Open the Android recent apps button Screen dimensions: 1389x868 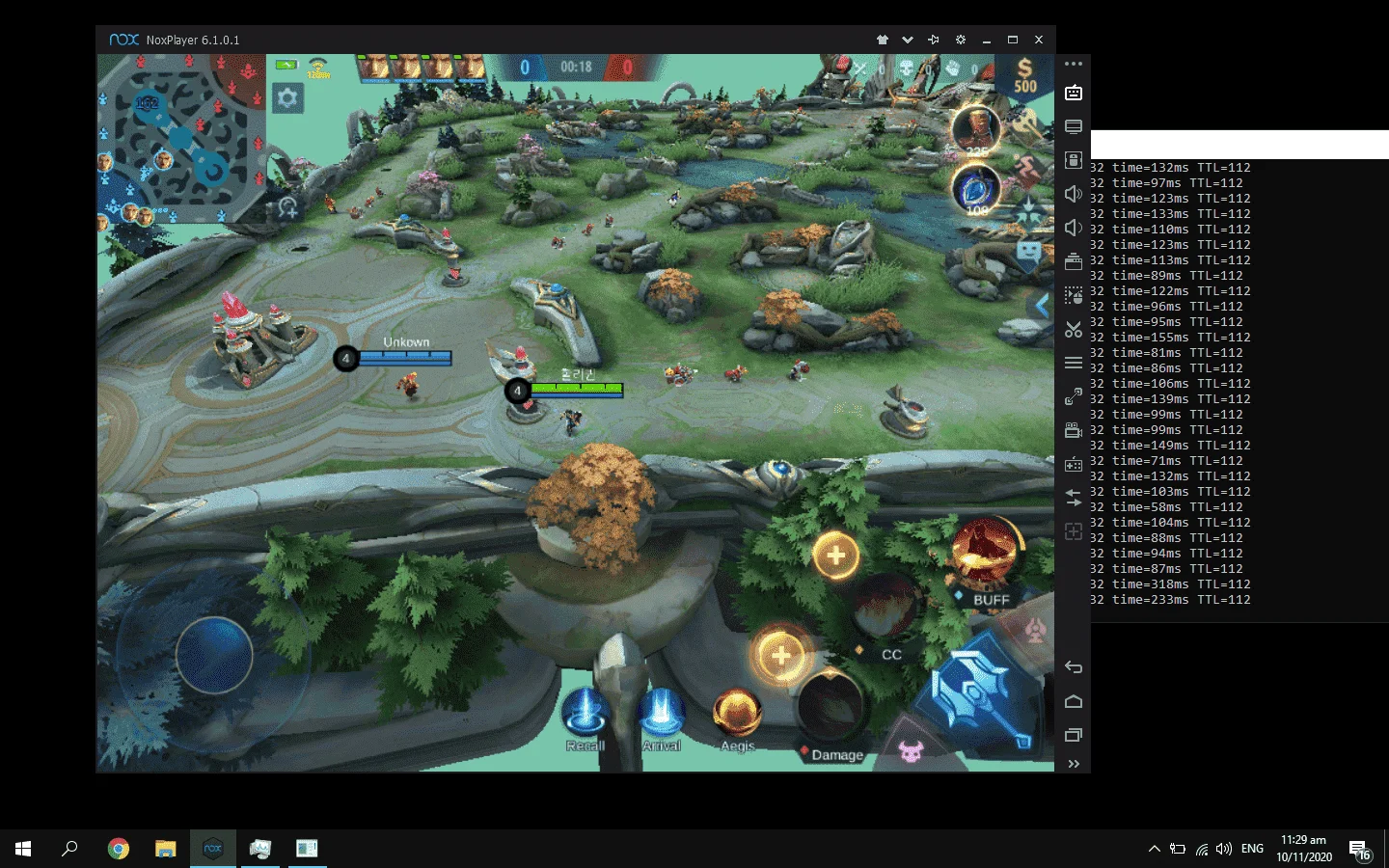point(1074,735)
